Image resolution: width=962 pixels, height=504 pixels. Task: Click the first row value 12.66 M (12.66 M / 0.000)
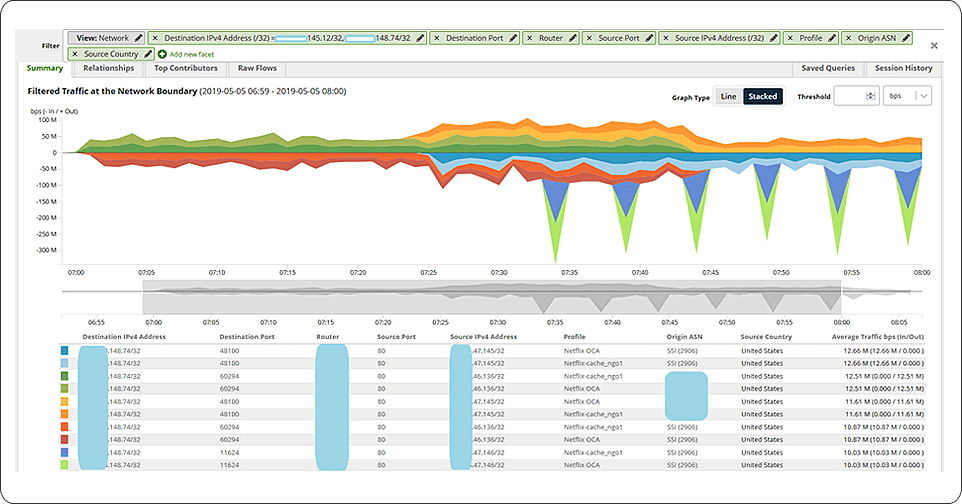pos(883,351)
